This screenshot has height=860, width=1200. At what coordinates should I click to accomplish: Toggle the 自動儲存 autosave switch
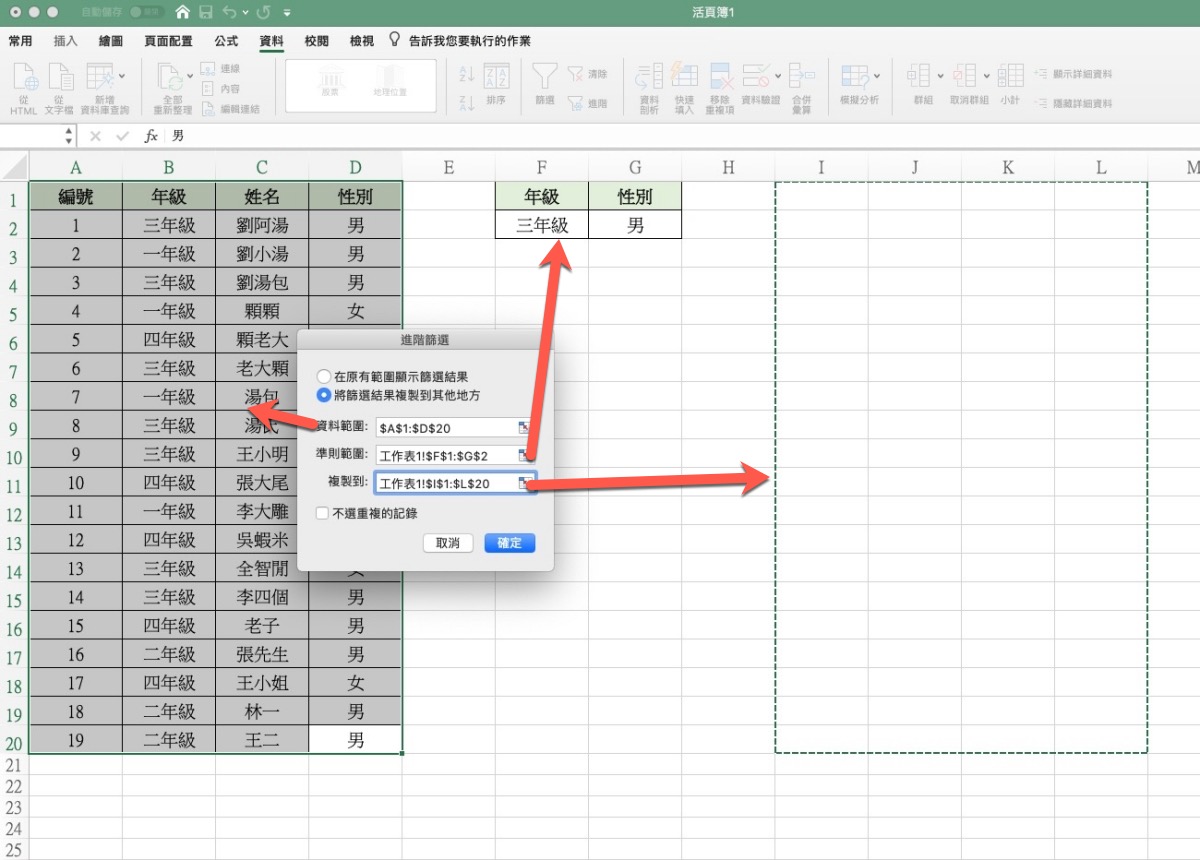146,13
